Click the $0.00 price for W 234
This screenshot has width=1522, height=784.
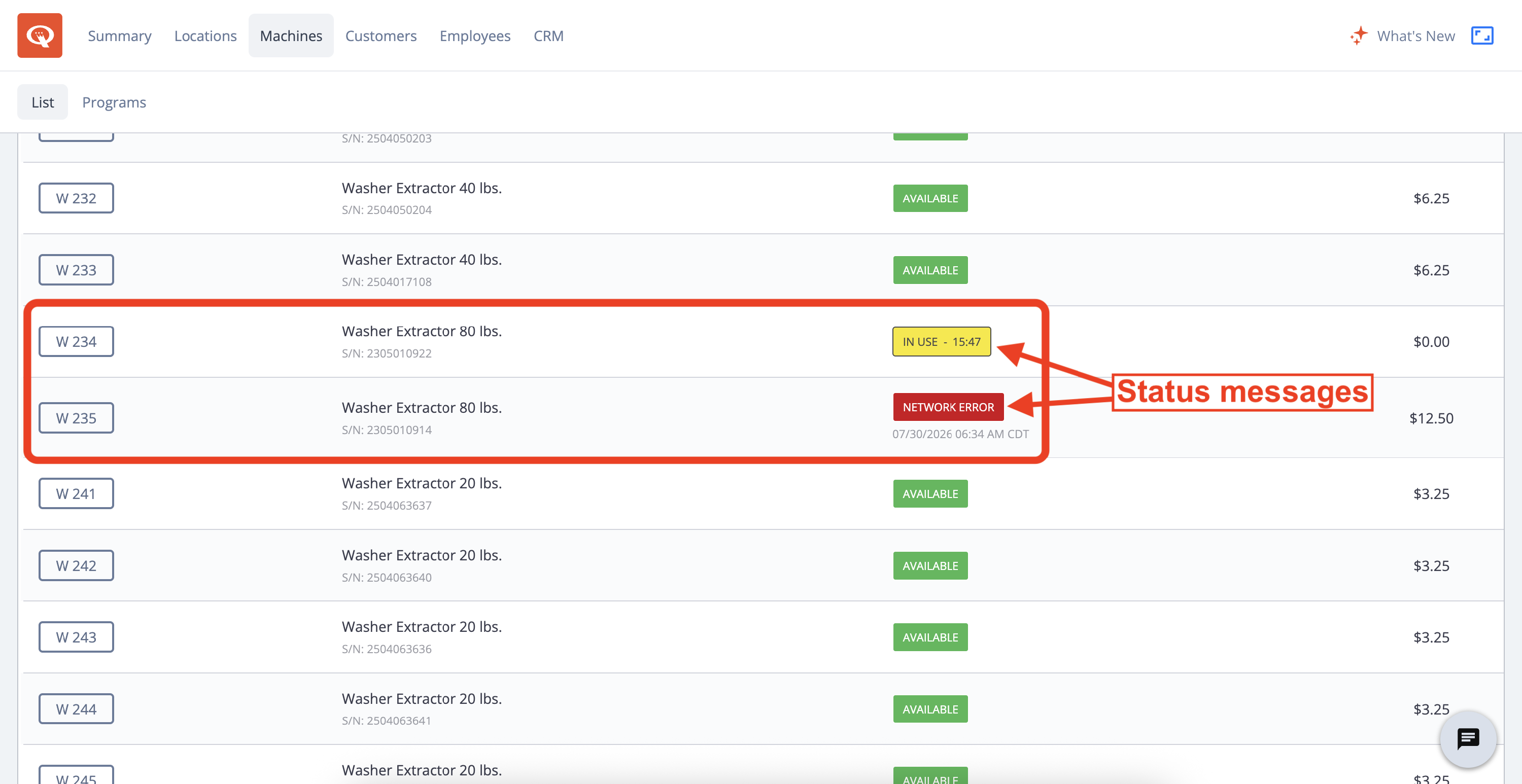pos(1431,341)
